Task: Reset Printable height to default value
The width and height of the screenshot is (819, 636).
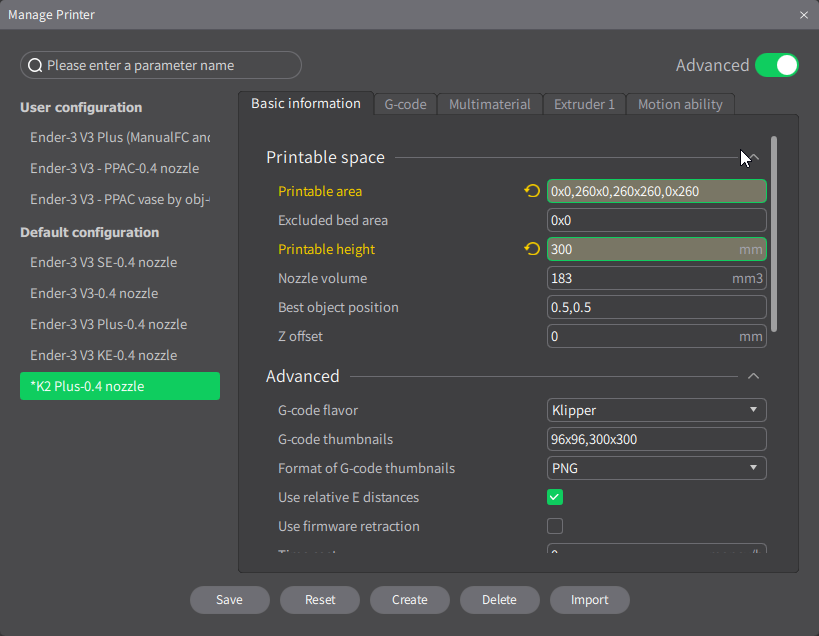Action: point(532,249)
